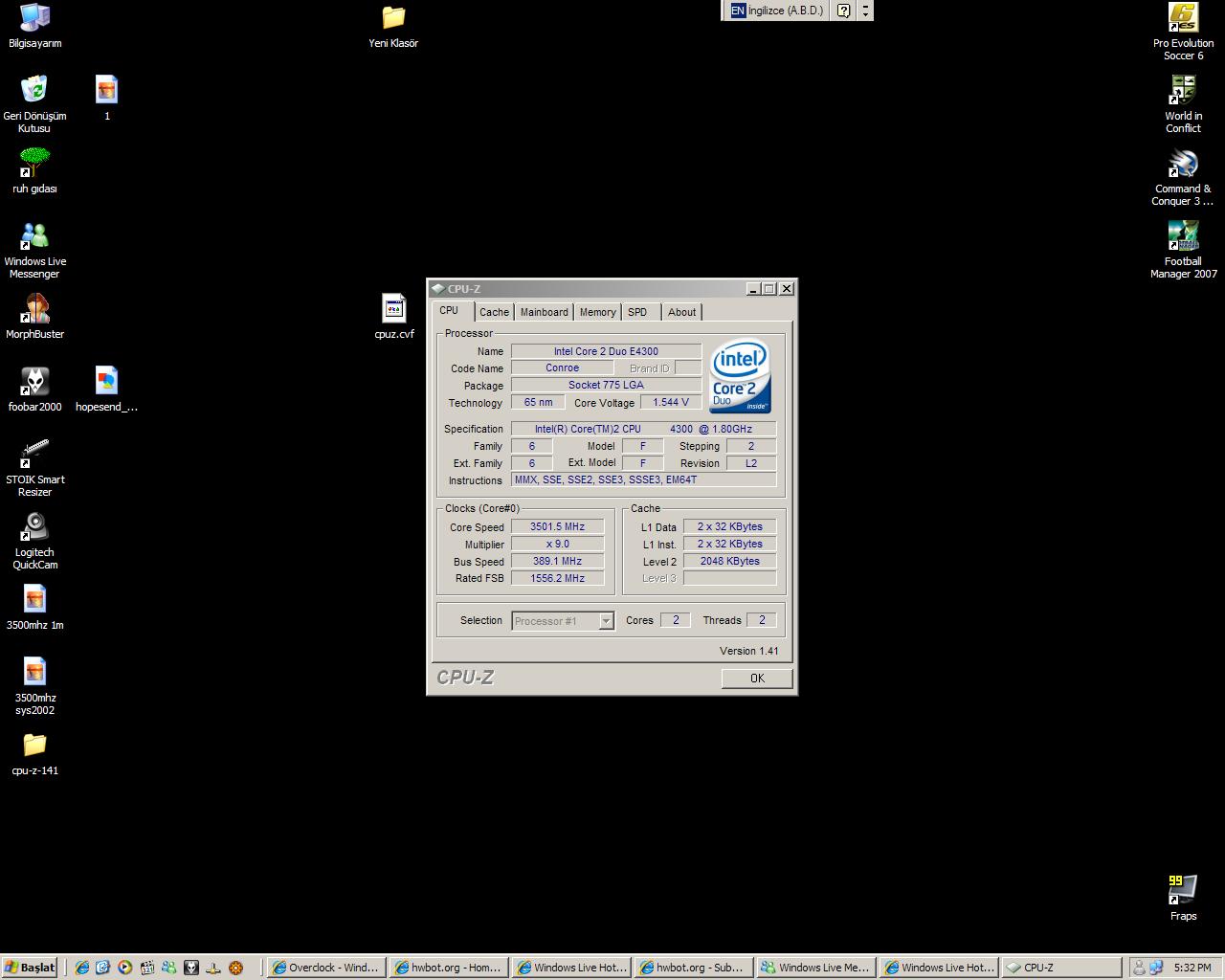The width and height of the screenshot is (1225, 980).
Task: Click foobar2000 alien quick launch icon
Action: tap(191, 968)
